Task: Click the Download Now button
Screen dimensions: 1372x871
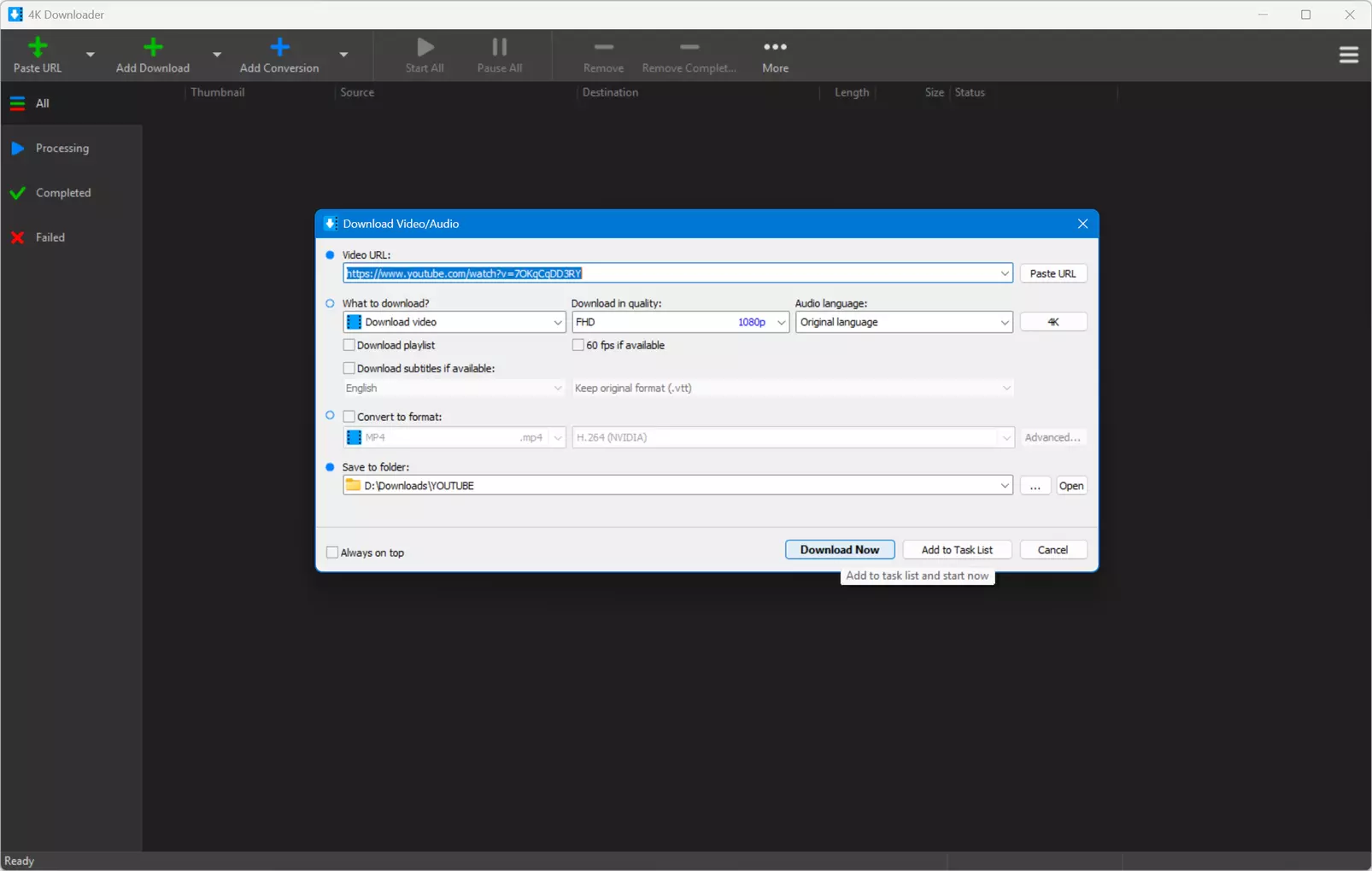Action: pos(840,550)
